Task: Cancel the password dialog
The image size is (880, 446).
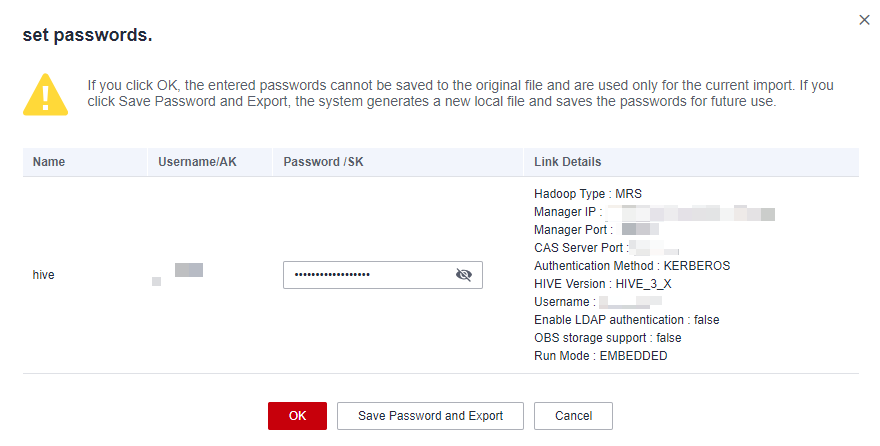Action: click(x=574, y=416)
